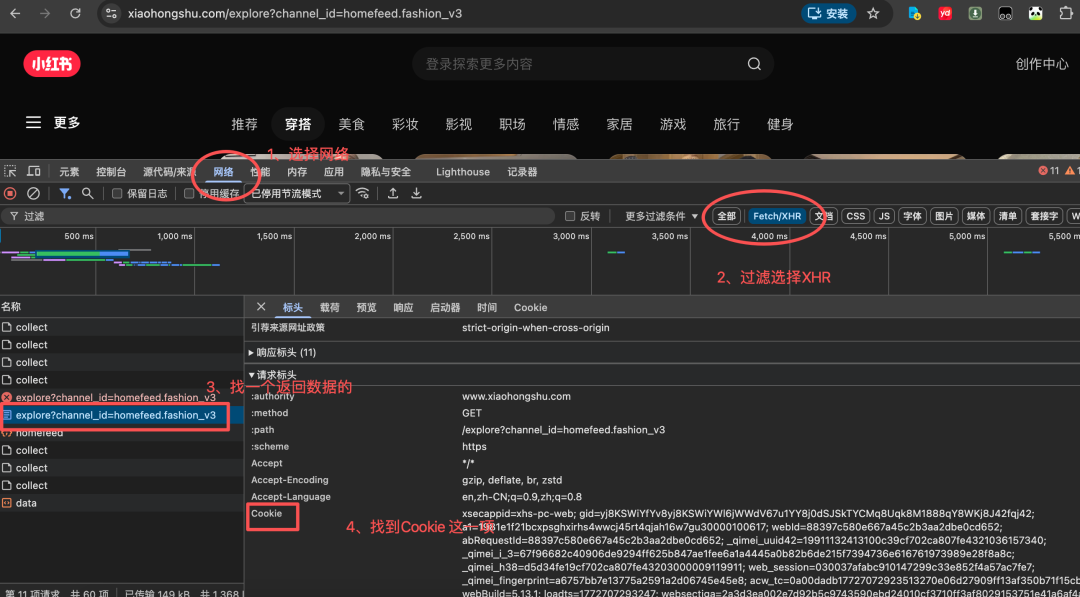1080x597 pixels.
Task: Open the 应用 panel
Action: click(x=333, y=172)
